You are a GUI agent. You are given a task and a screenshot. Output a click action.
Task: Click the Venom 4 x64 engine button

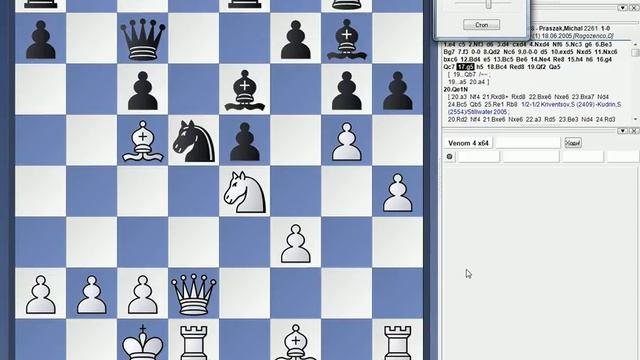click(x=468, y=143)
